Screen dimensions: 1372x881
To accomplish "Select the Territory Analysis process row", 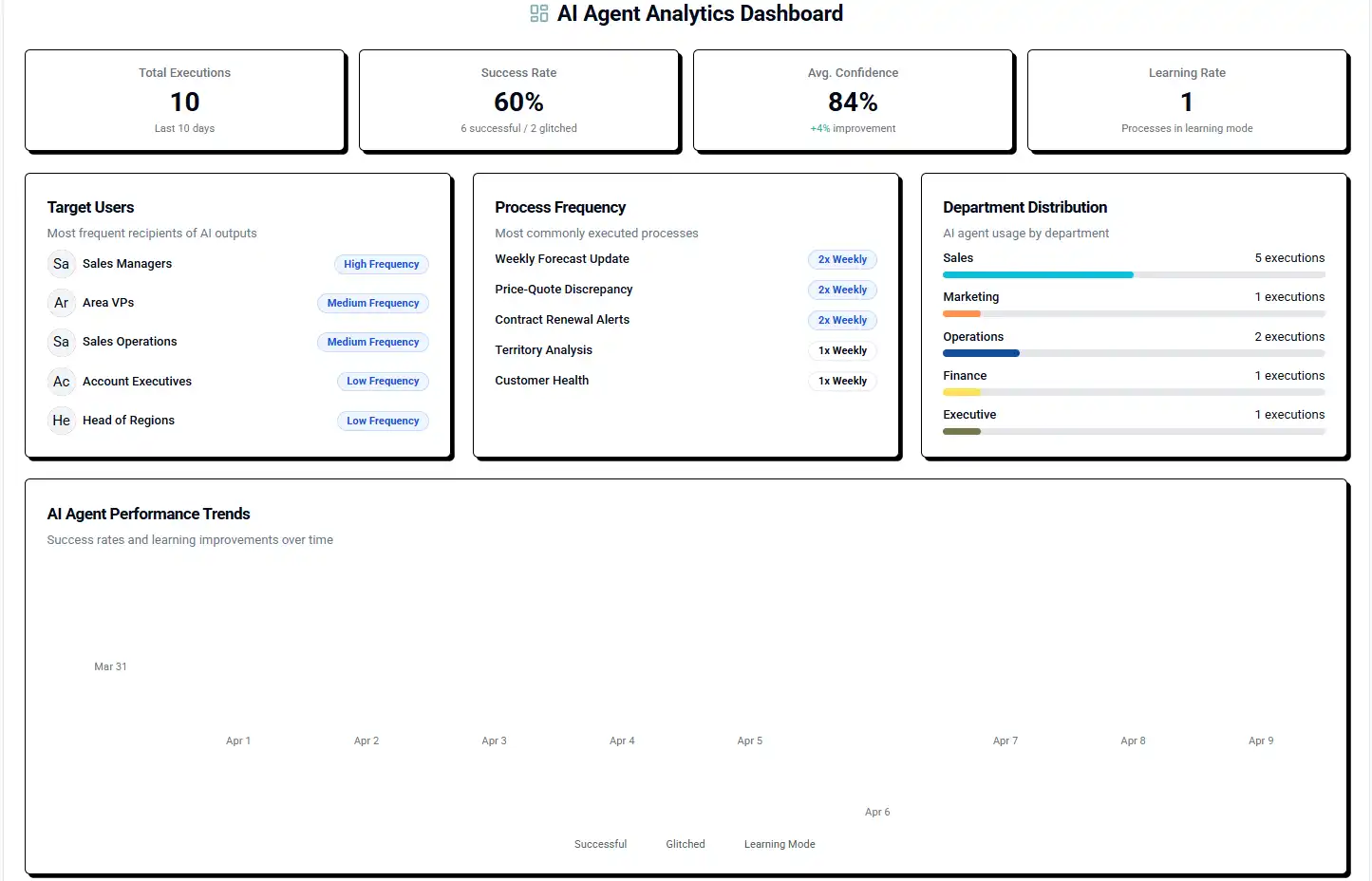I will coord(543,350).
